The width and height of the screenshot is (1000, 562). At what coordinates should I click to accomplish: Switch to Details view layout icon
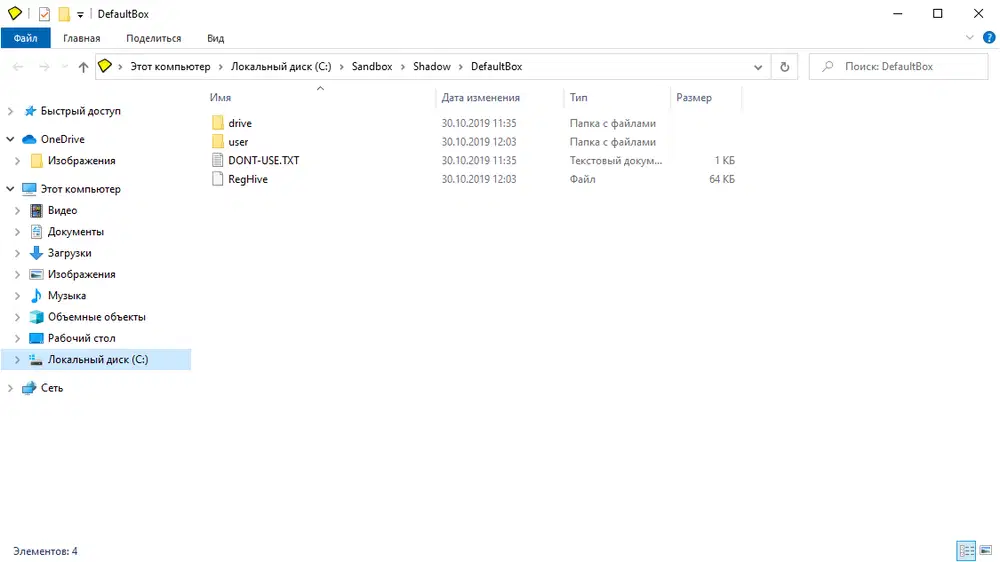coord(966,550)
